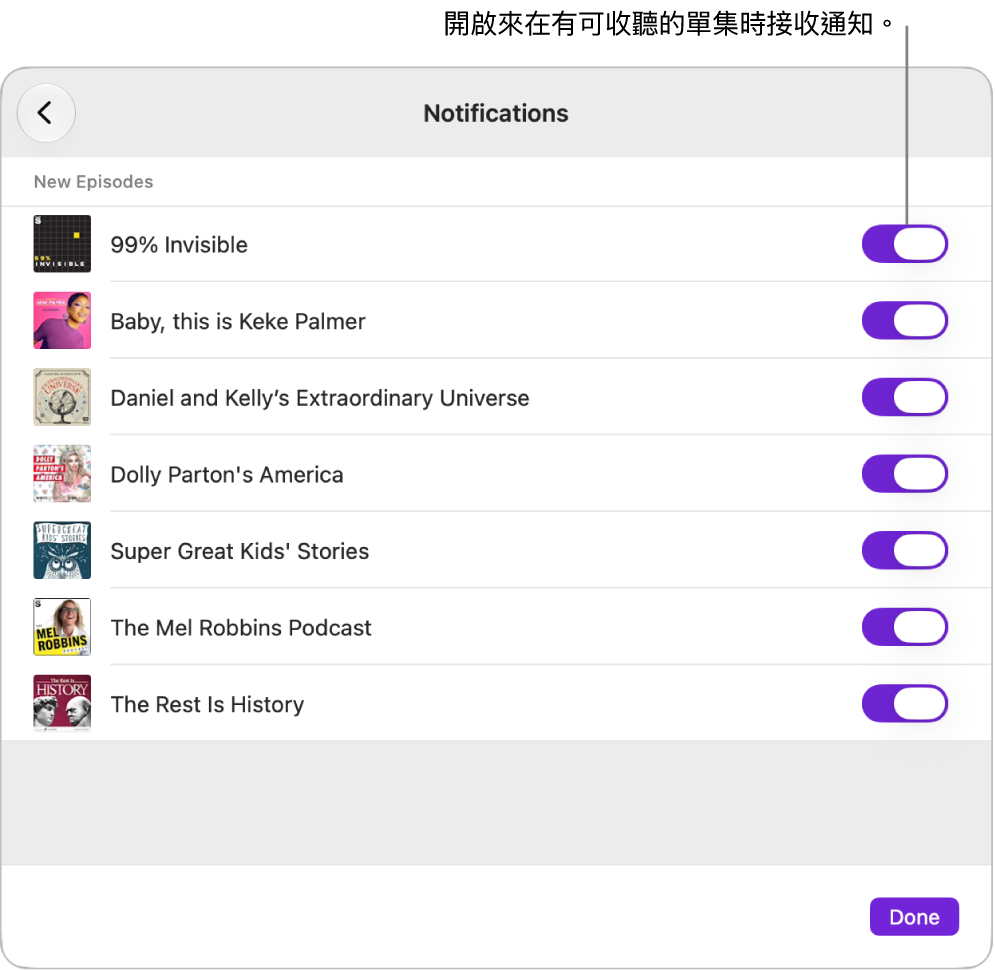Image resolution: width=995 pixels, height=971 pixels.
Task: Switch off Dolly Parton's America notifications
Action: point(905,473)
